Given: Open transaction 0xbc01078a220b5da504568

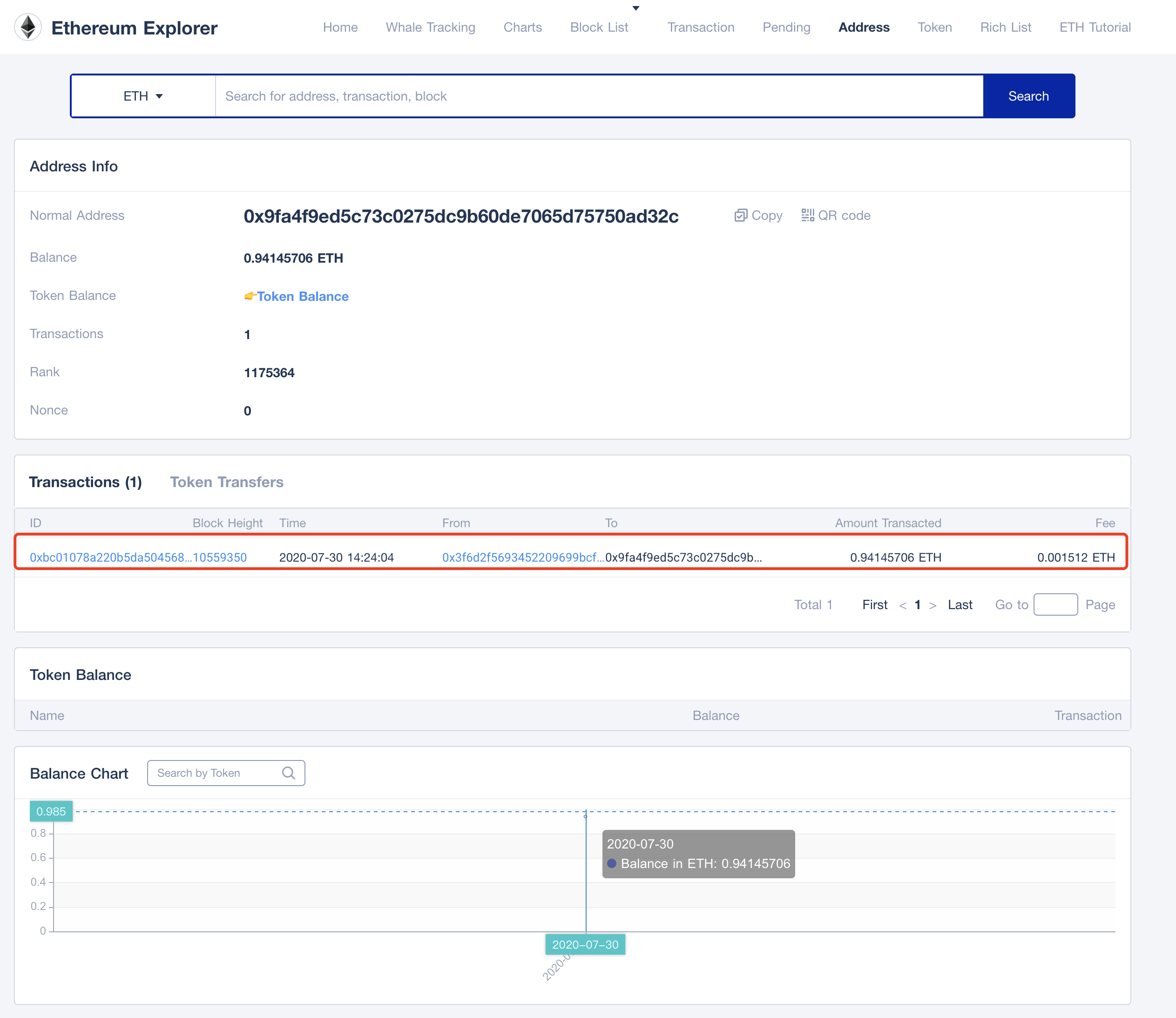Looking at the screenshot, I should [x=111, y=557].
